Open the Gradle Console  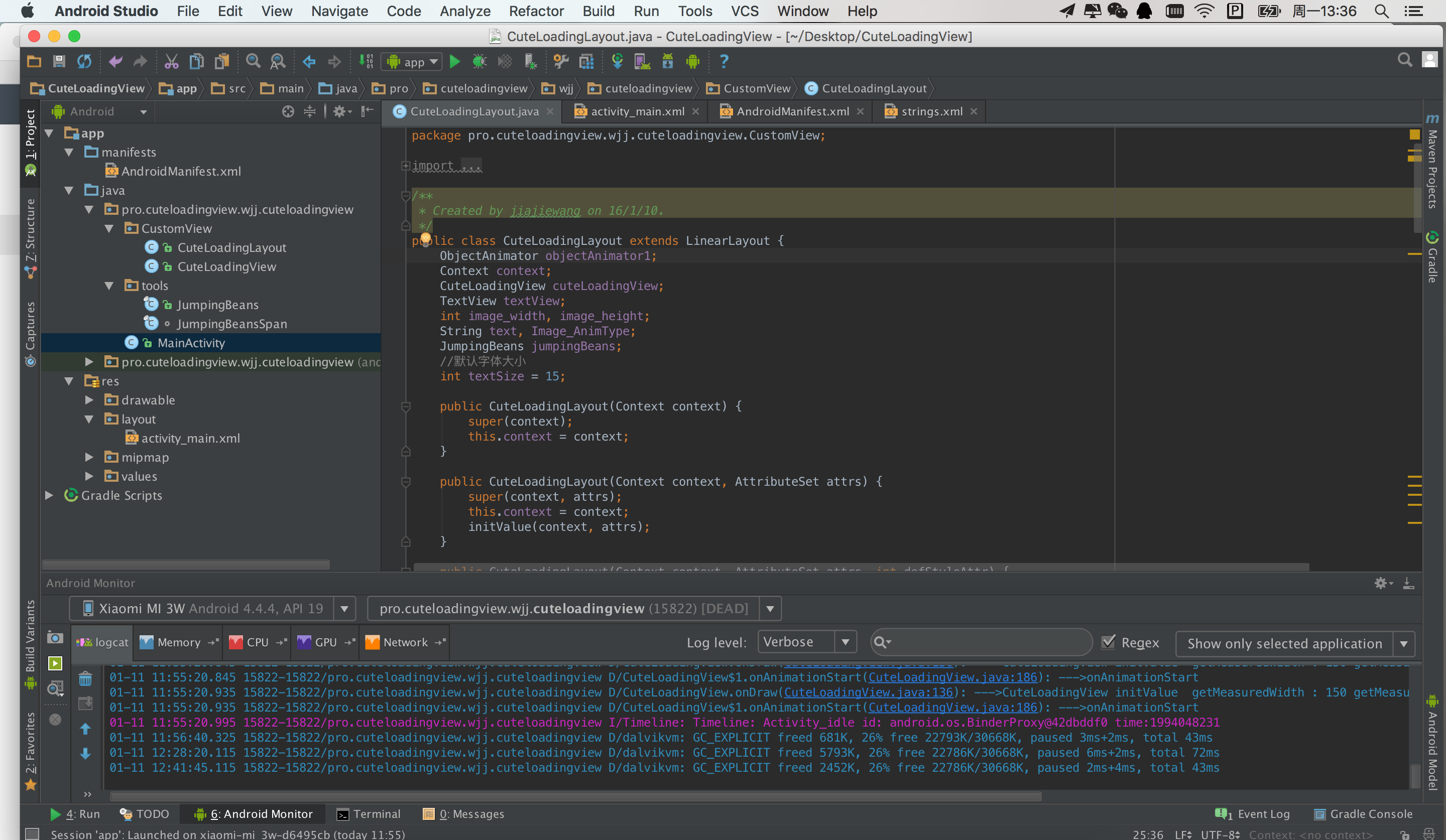(x=1363, y=813)
